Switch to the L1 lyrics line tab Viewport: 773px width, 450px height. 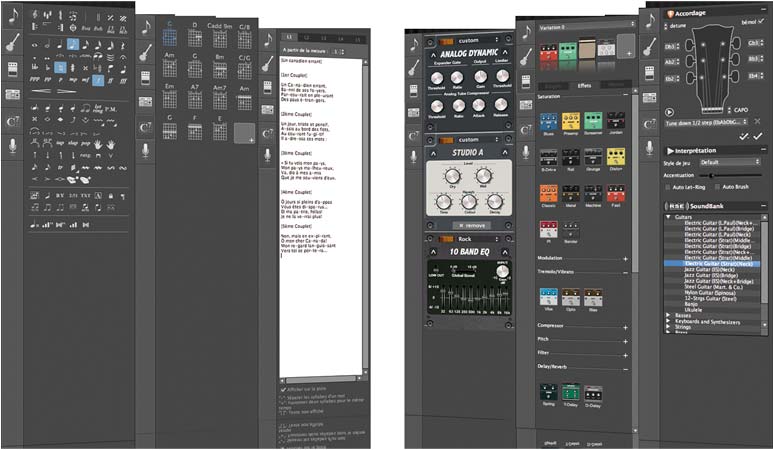289,37
